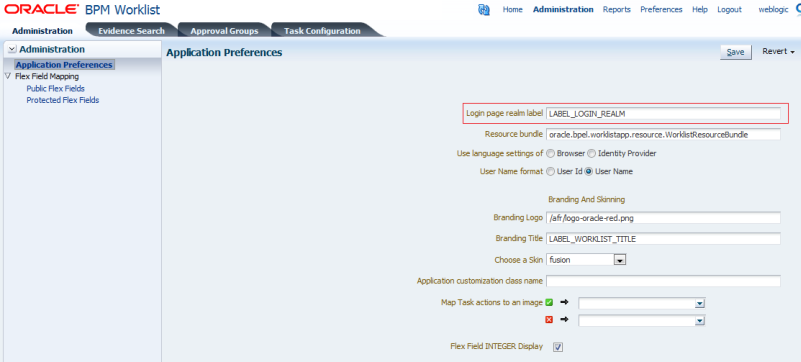Click the green checkmark approve action icon
This screenshot has width=801, height=362.
click(x=549, y=302)
